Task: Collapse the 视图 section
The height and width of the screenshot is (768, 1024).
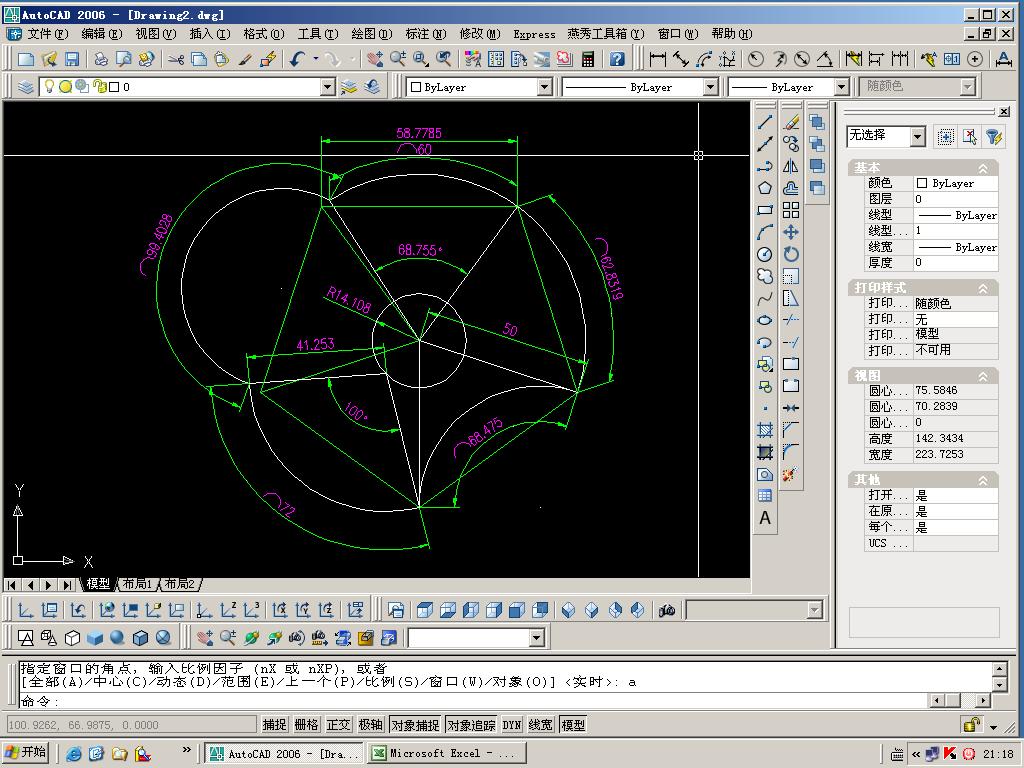Action: 982,376
